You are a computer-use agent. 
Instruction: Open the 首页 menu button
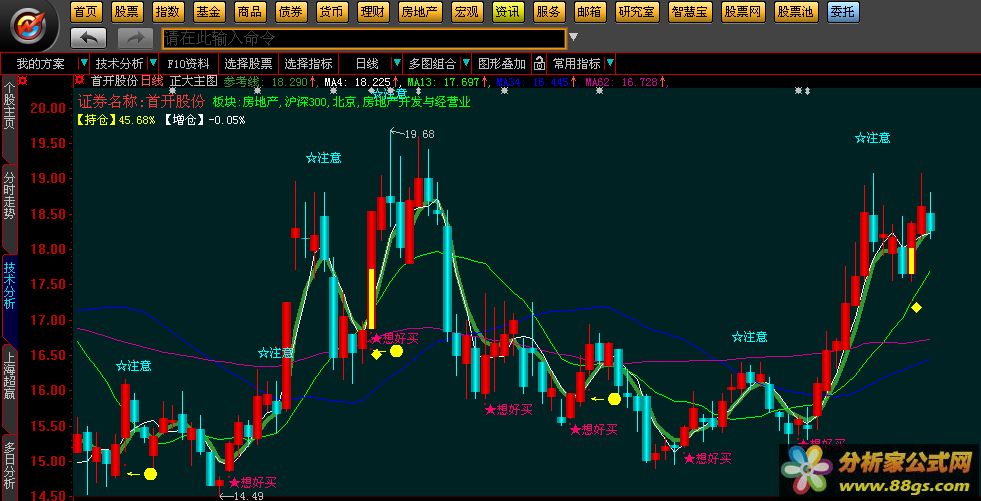[87, 11]
